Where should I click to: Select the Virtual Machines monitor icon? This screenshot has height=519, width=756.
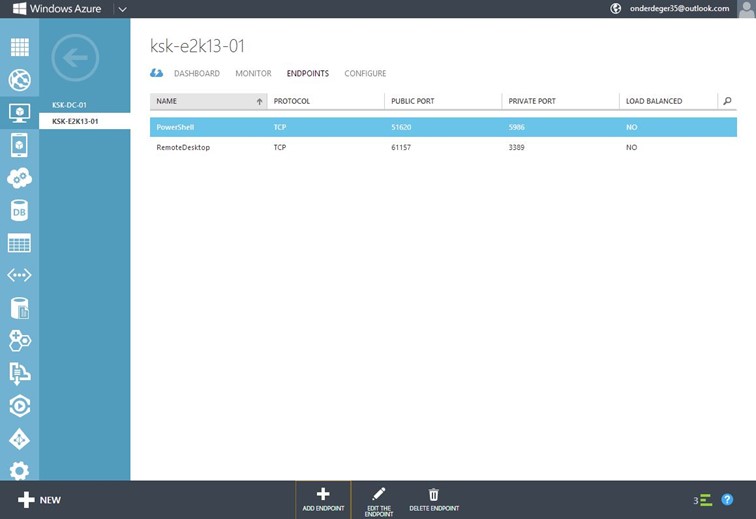point(19,113)
